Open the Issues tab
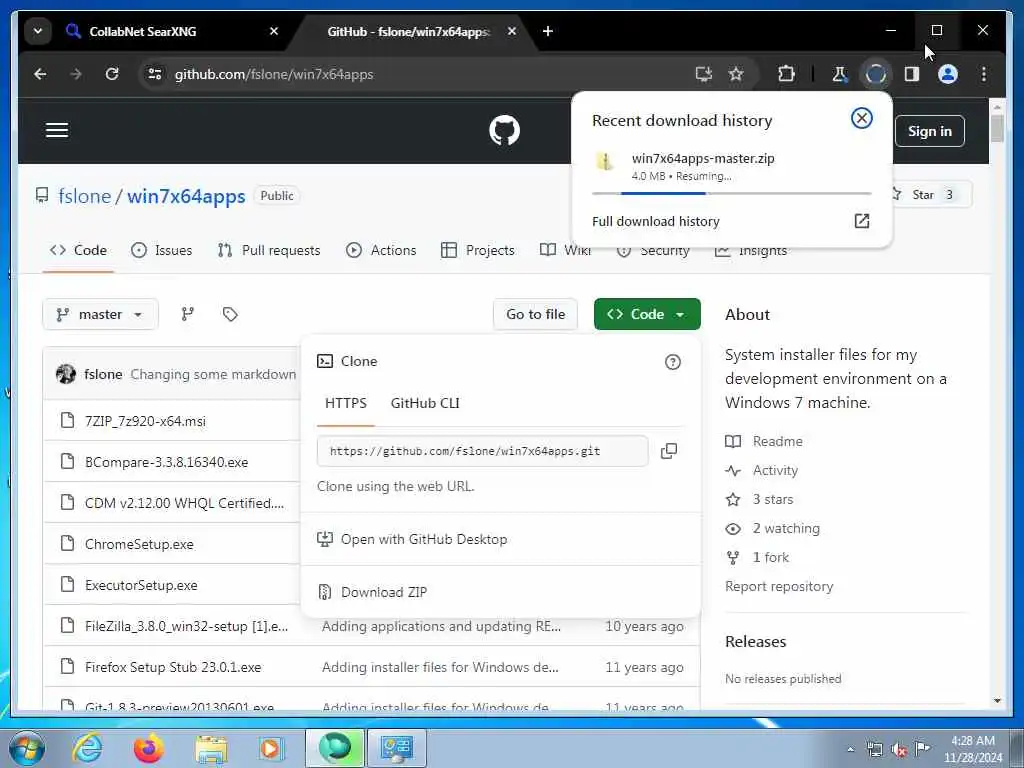Screen dimensions: 1024x768 161,250
